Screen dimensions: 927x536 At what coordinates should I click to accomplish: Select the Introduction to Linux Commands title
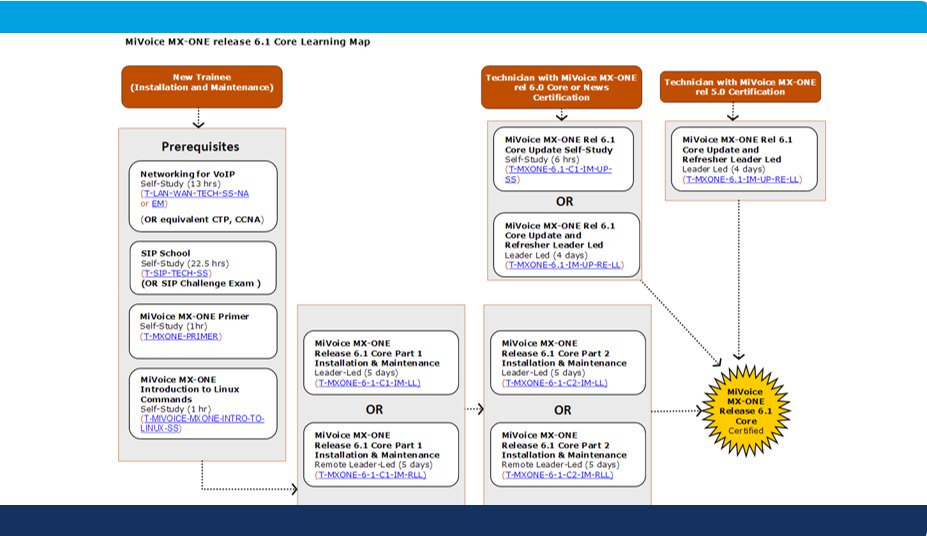(x=190, y=389)
